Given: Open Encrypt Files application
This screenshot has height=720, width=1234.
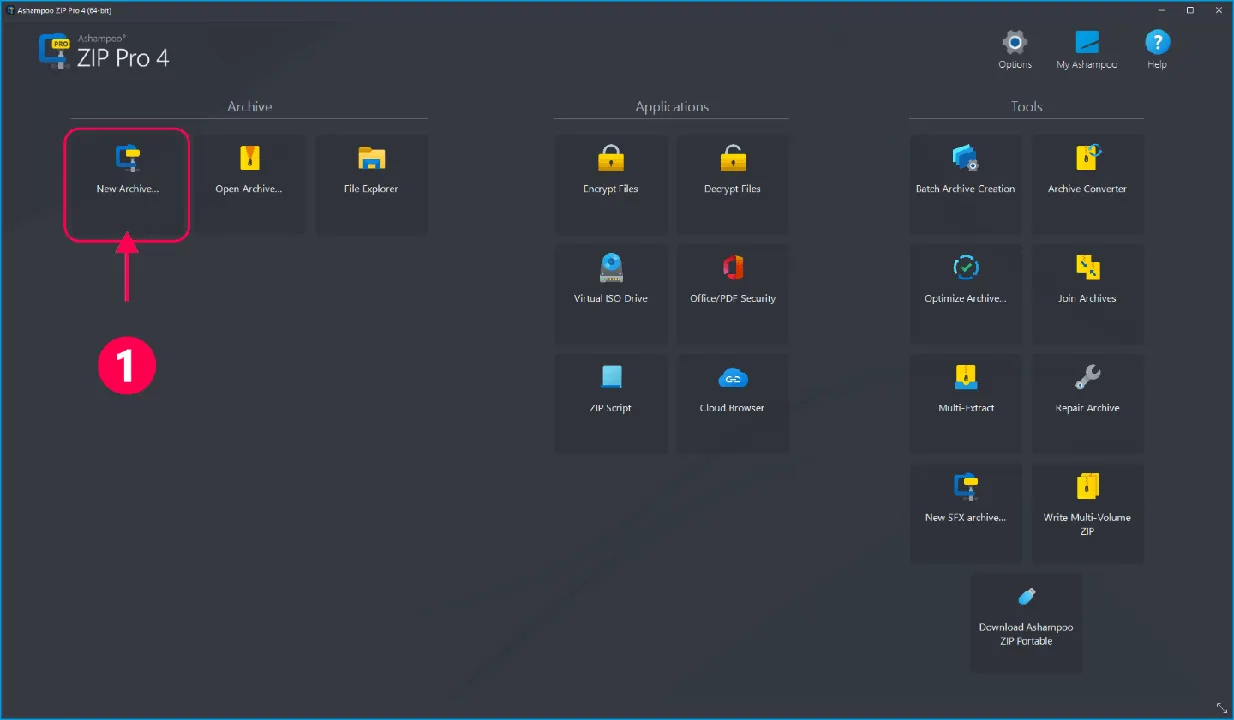Looking at the screenshot, I should [x=611, y=185].
